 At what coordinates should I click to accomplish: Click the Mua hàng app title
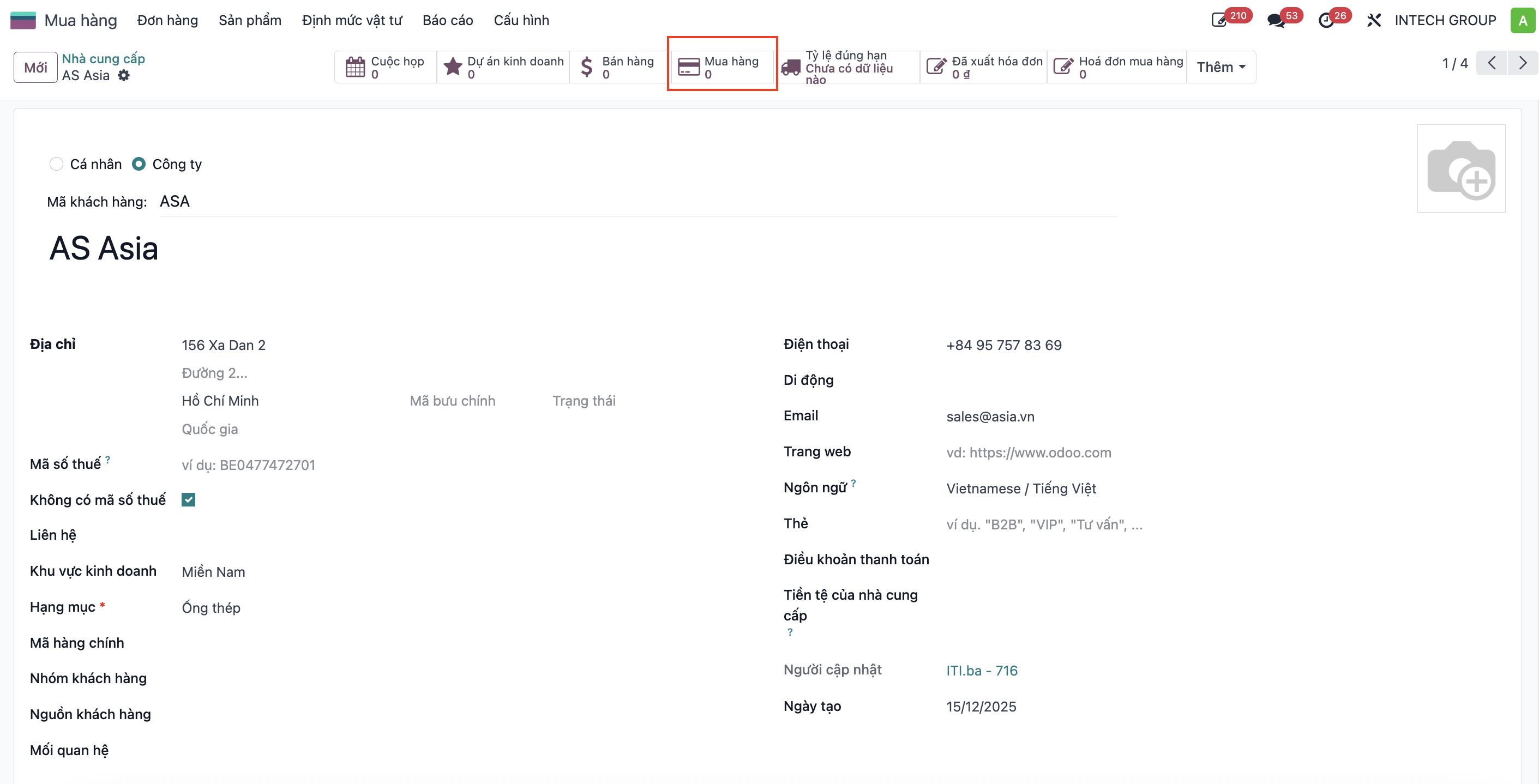click(81, 20)
